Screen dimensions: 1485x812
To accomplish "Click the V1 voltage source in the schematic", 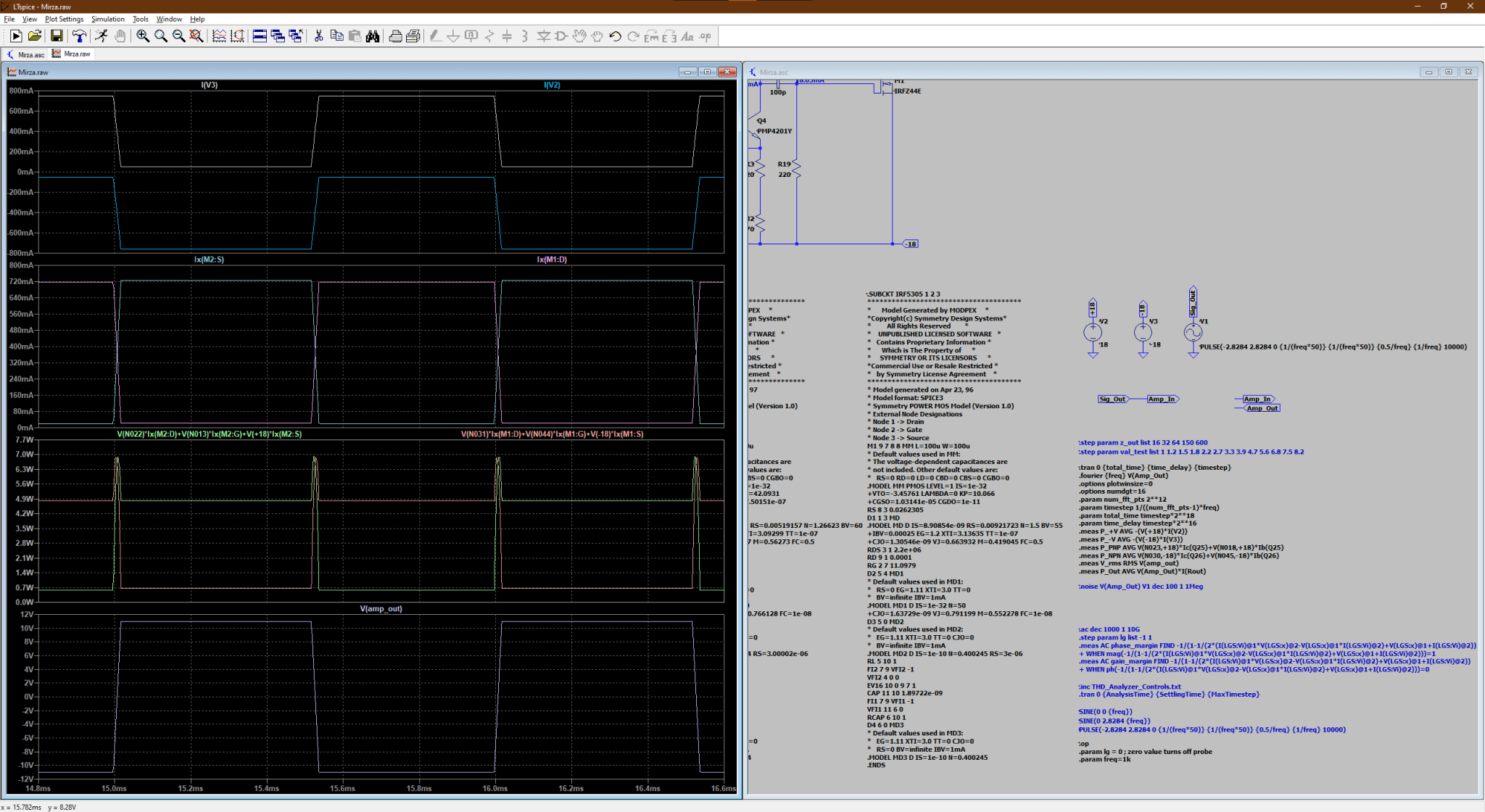I will click(x=1193, y=332).
